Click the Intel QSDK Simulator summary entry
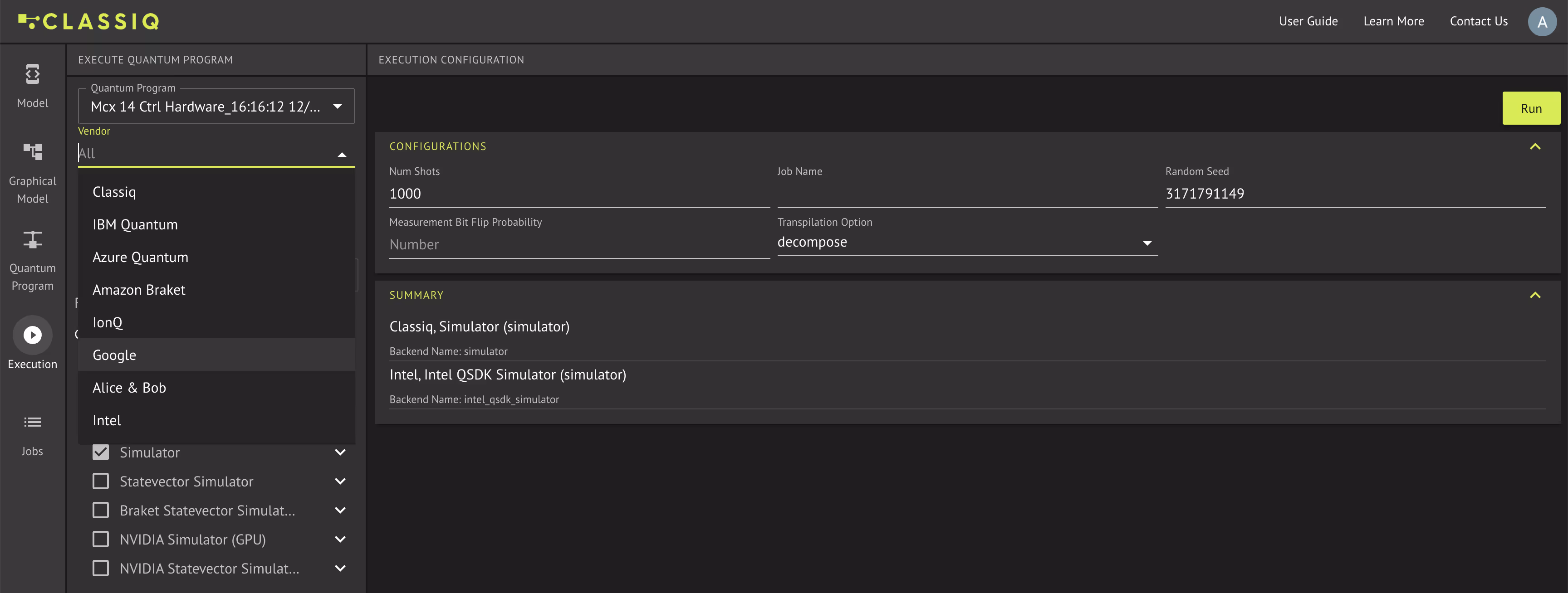This screenshot has width=1568, height=593. pos(508,374)
